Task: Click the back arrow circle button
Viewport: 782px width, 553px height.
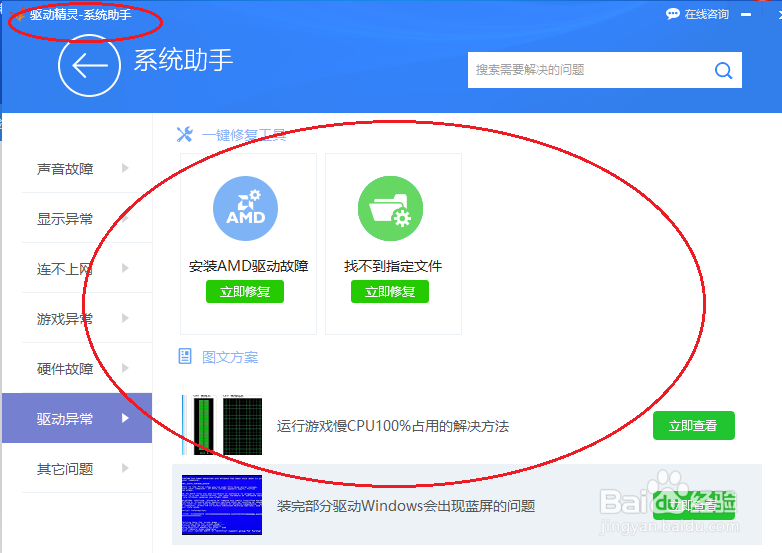Action: click(89, 65)
